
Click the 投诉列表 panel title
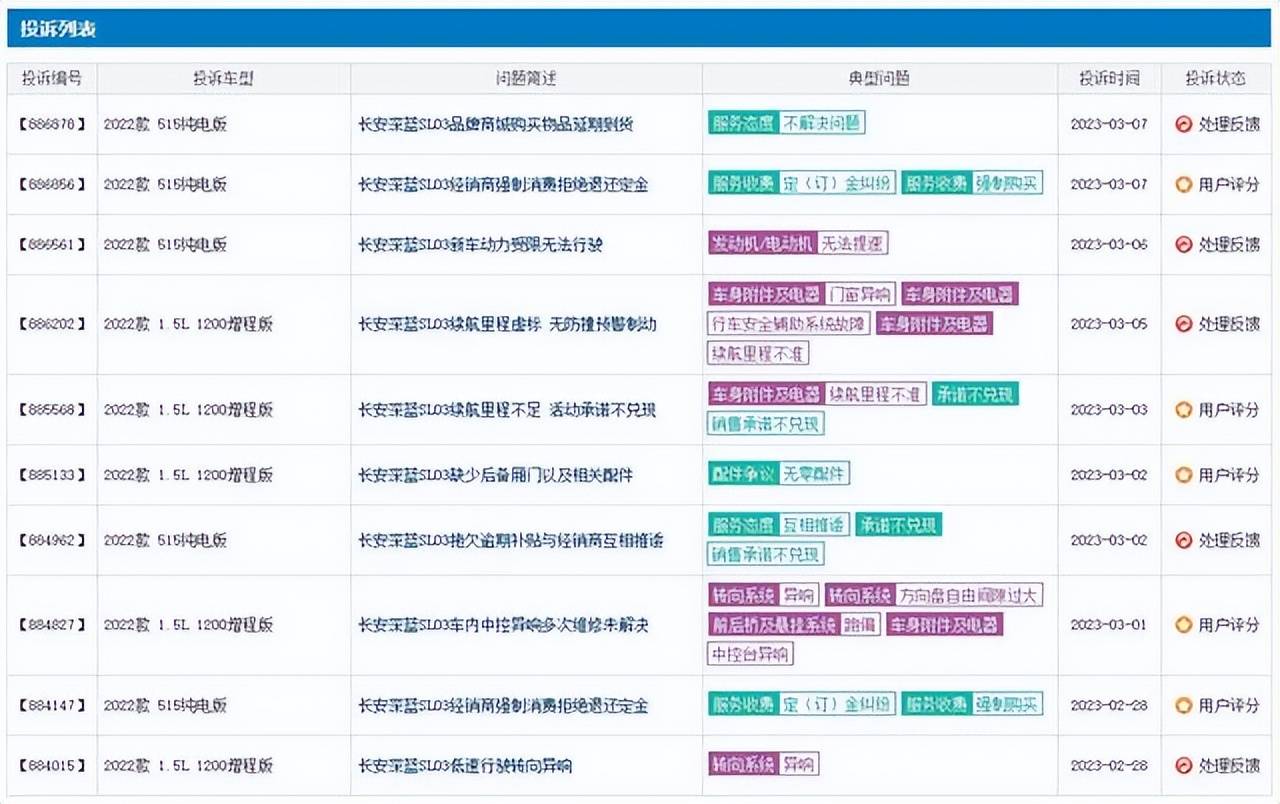[58, 29]
